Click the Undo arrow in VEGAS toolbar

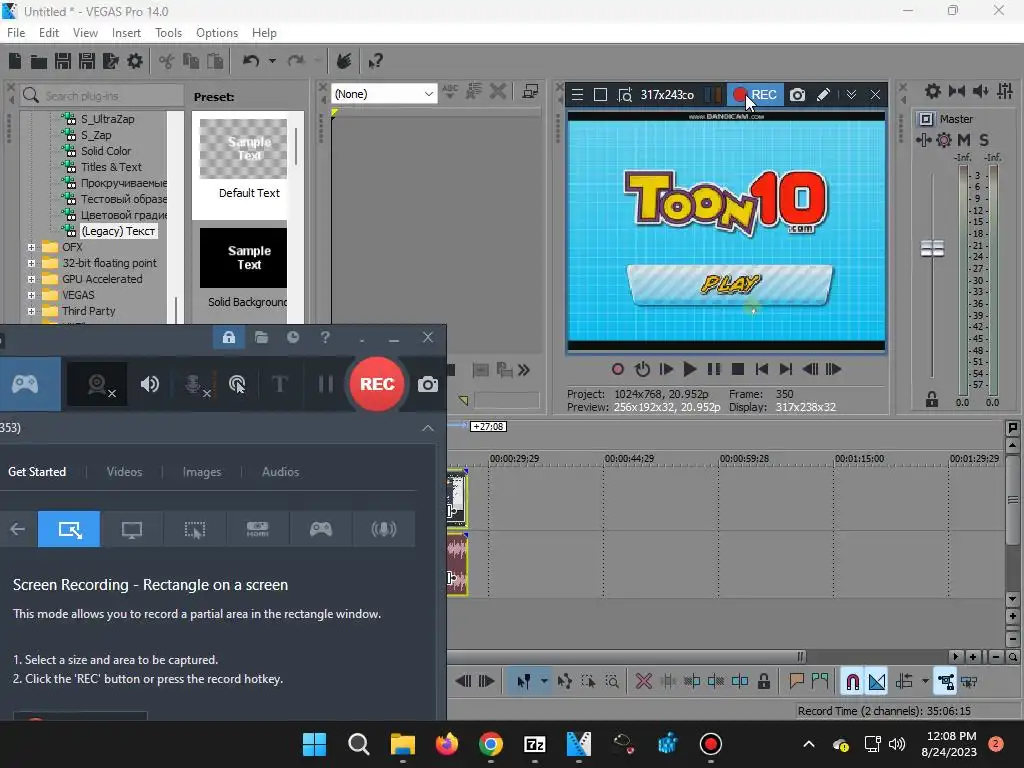251,61
